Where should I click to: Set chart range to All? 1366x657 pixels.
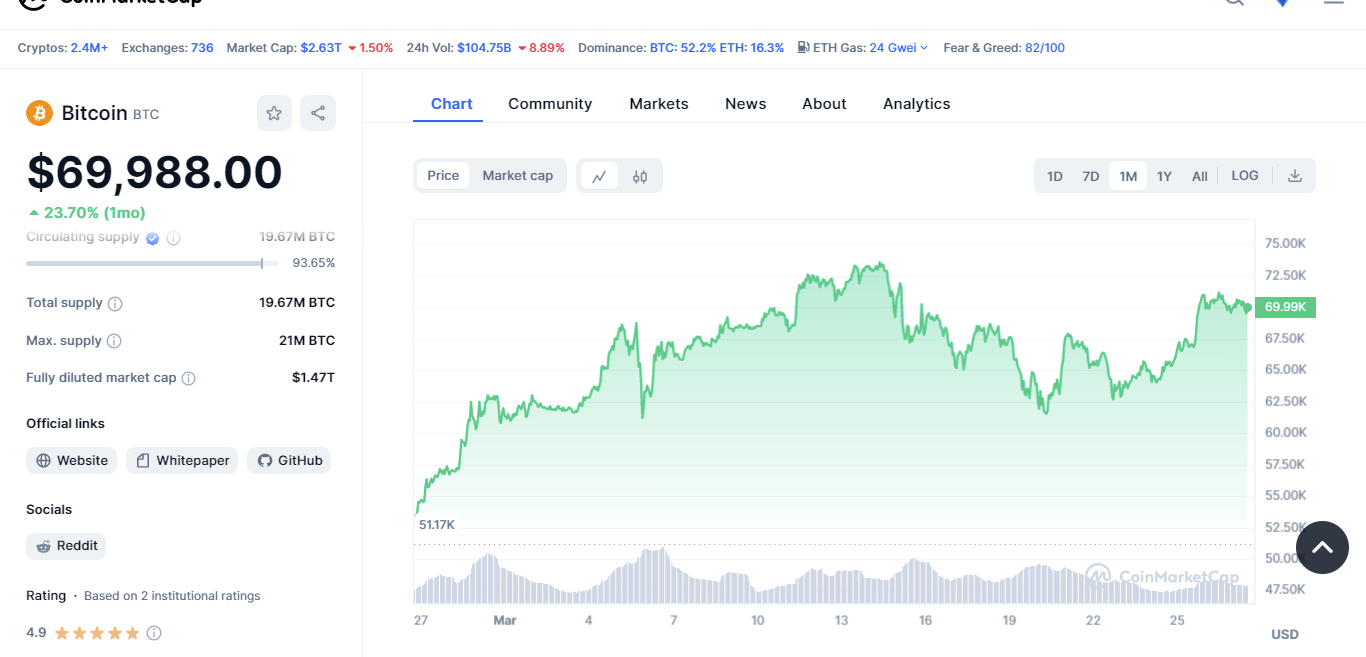[x=1200, y=176]
